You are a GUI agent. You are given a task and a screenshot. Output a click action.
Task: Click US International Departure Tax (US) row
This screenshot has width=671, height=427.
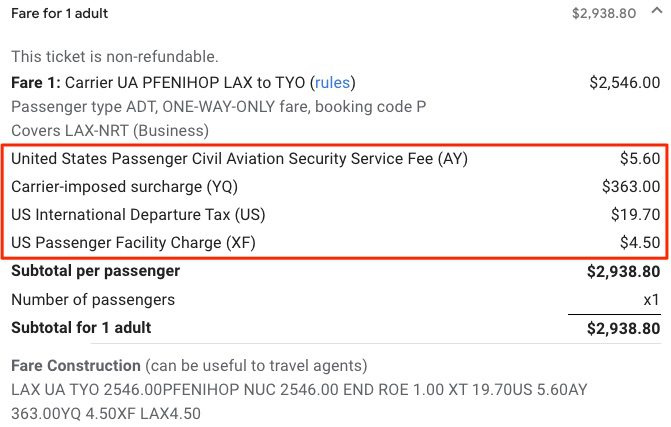[336, 215]
